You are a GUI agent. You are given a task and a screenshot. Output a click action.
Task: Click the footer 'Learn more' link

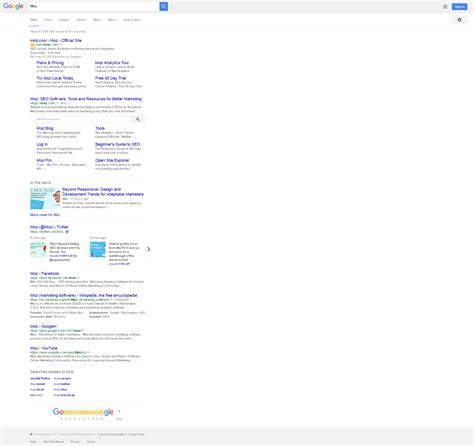[x=137, y=434]
